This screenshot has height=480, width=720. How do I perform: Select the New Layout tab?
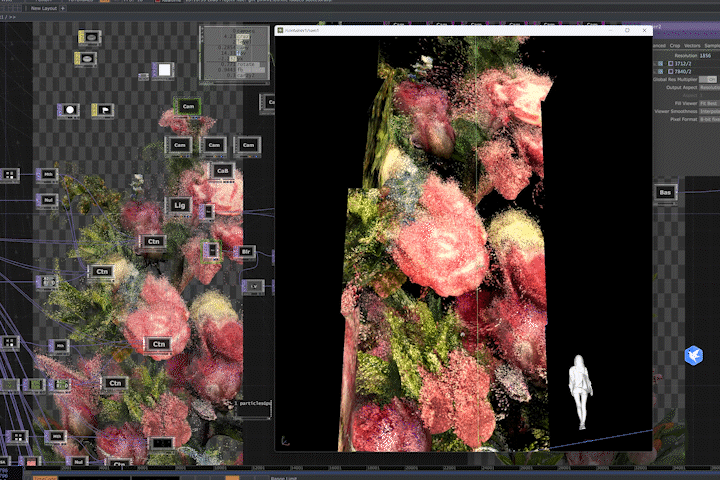(x=44, y=8)
